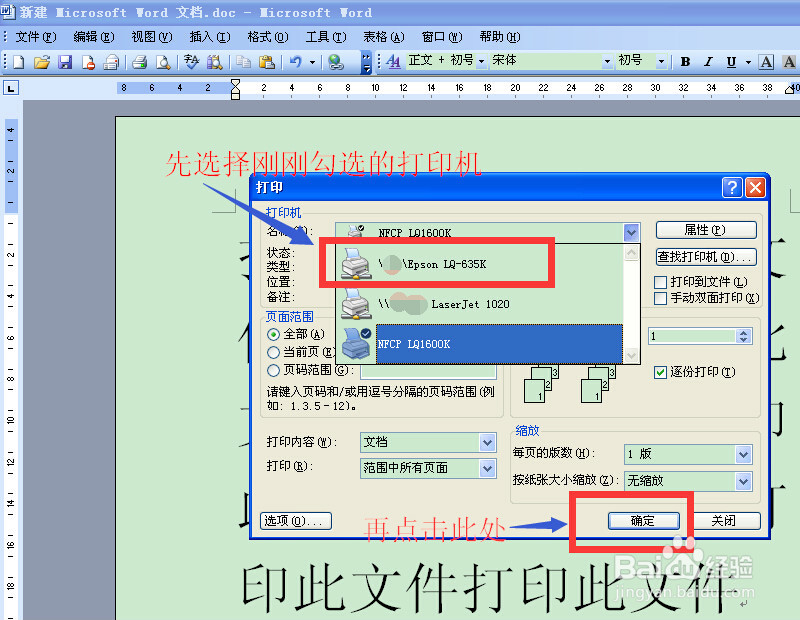800x620 pixels.
Task: Enable manual duplex printing checkbox
Action: [x=660, y=298]
